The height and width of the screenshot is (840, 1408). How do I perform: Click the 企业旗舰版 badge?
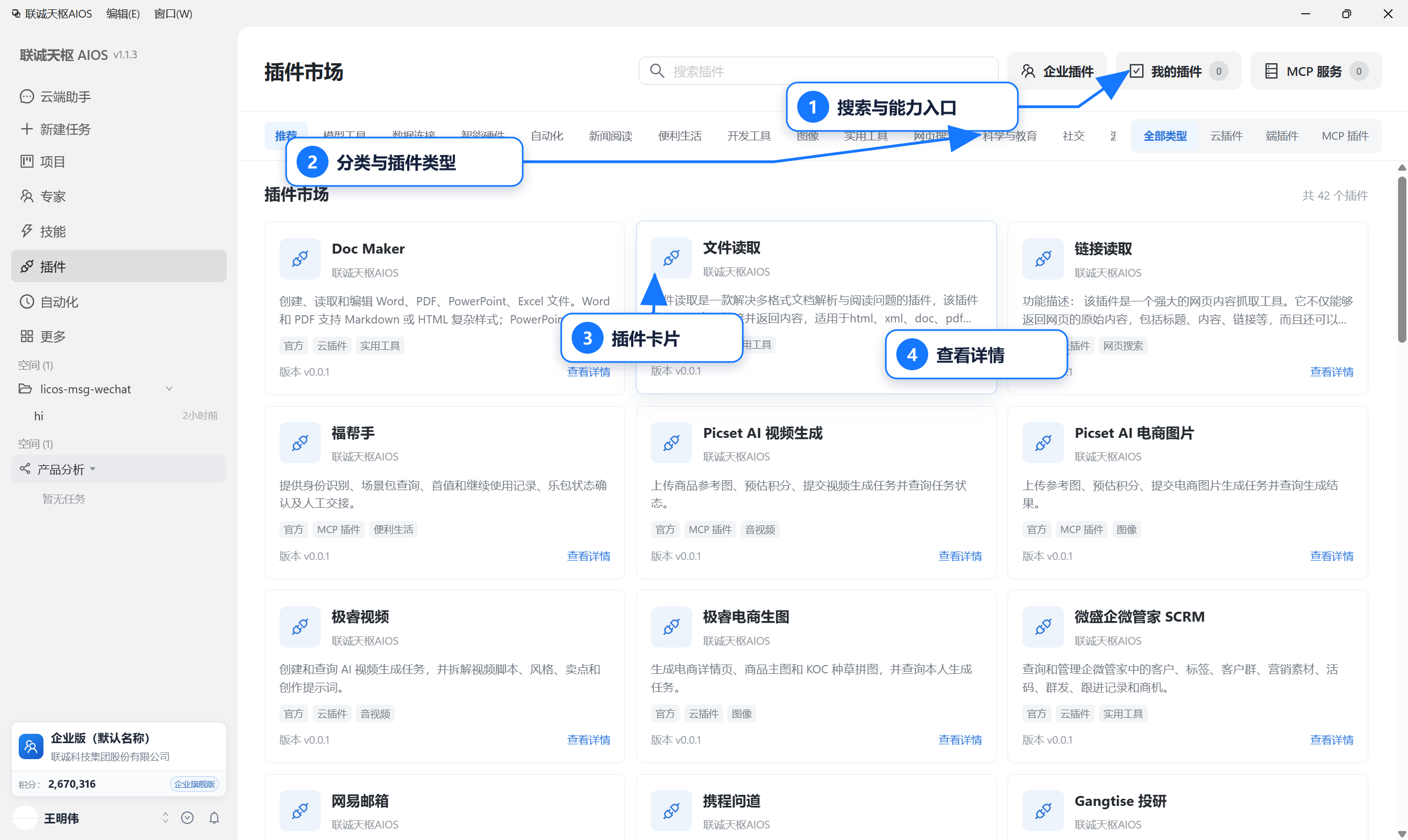[x=194, y=784]
